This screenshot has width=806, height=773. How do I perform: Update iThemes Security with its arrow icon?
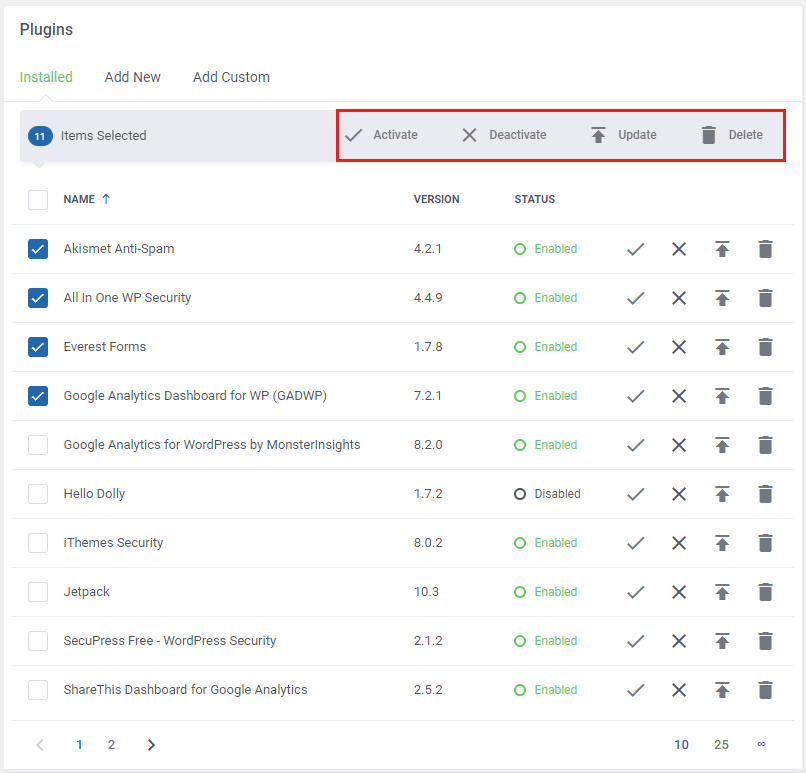pos(722,543)
